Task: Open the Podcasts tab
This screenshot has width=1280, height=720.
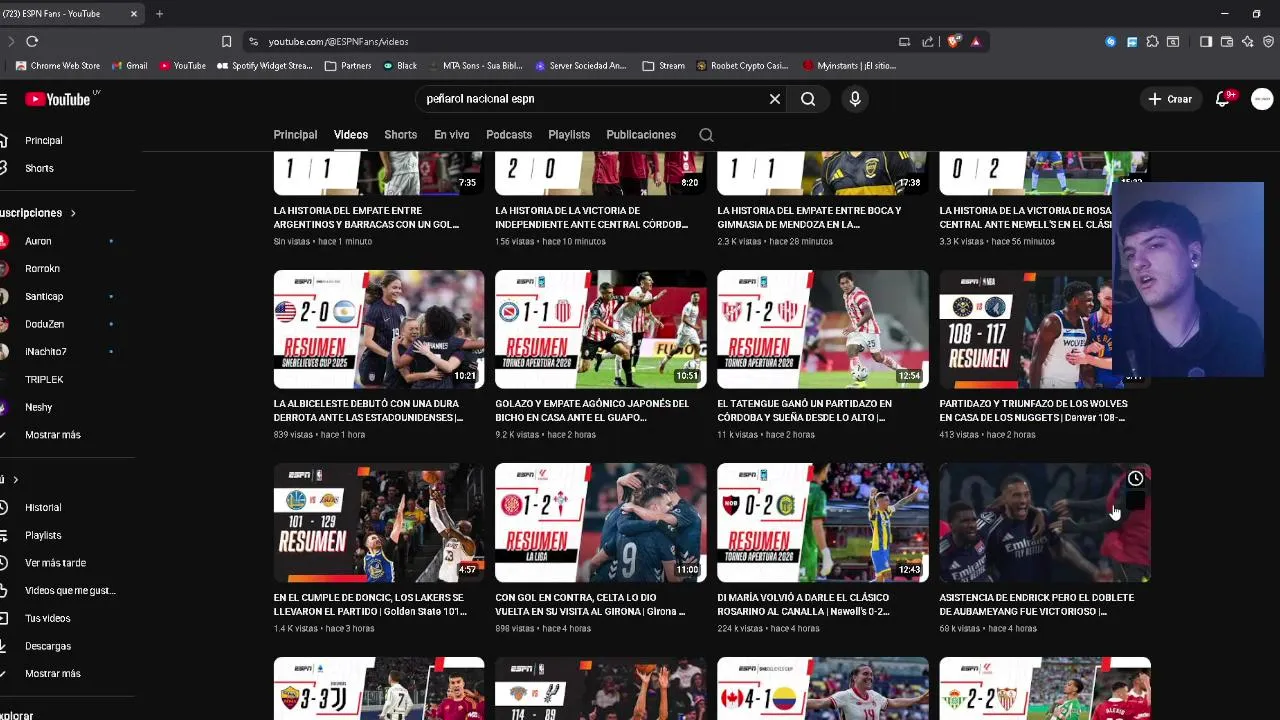Action: point(509,135)
